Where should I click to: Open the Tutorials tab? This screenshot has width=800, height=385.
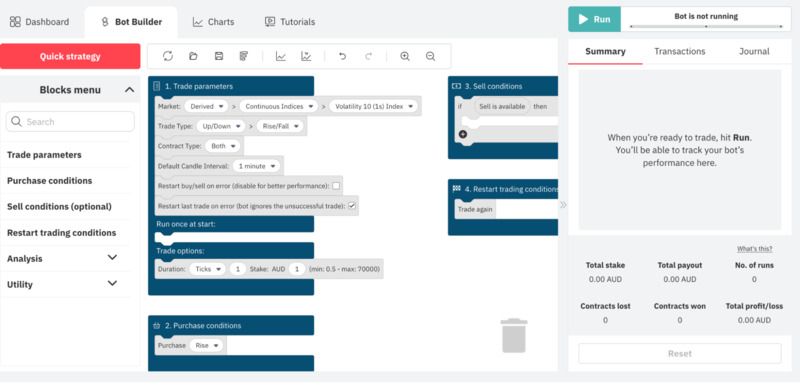coord(290,22)
